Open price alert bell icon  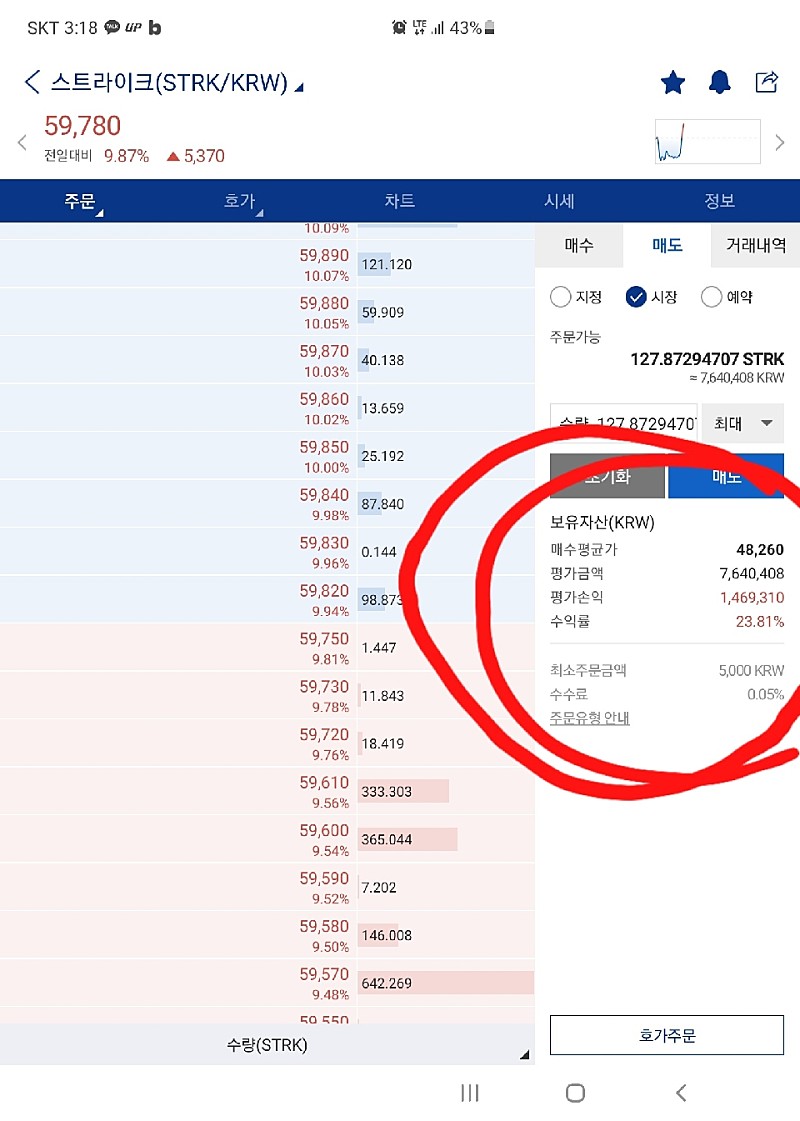coord(719,82)
